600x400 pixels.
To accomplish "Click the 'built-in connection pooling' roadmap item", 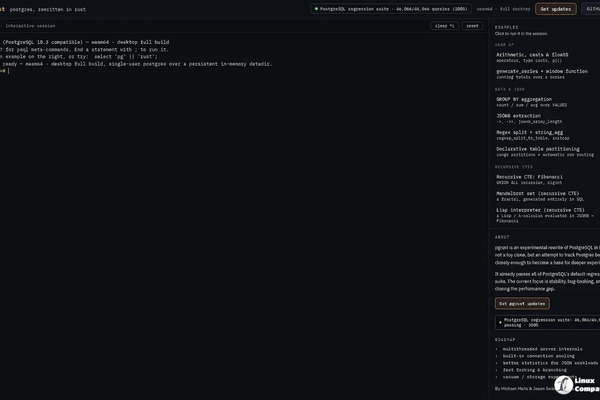I will point(538,356).
